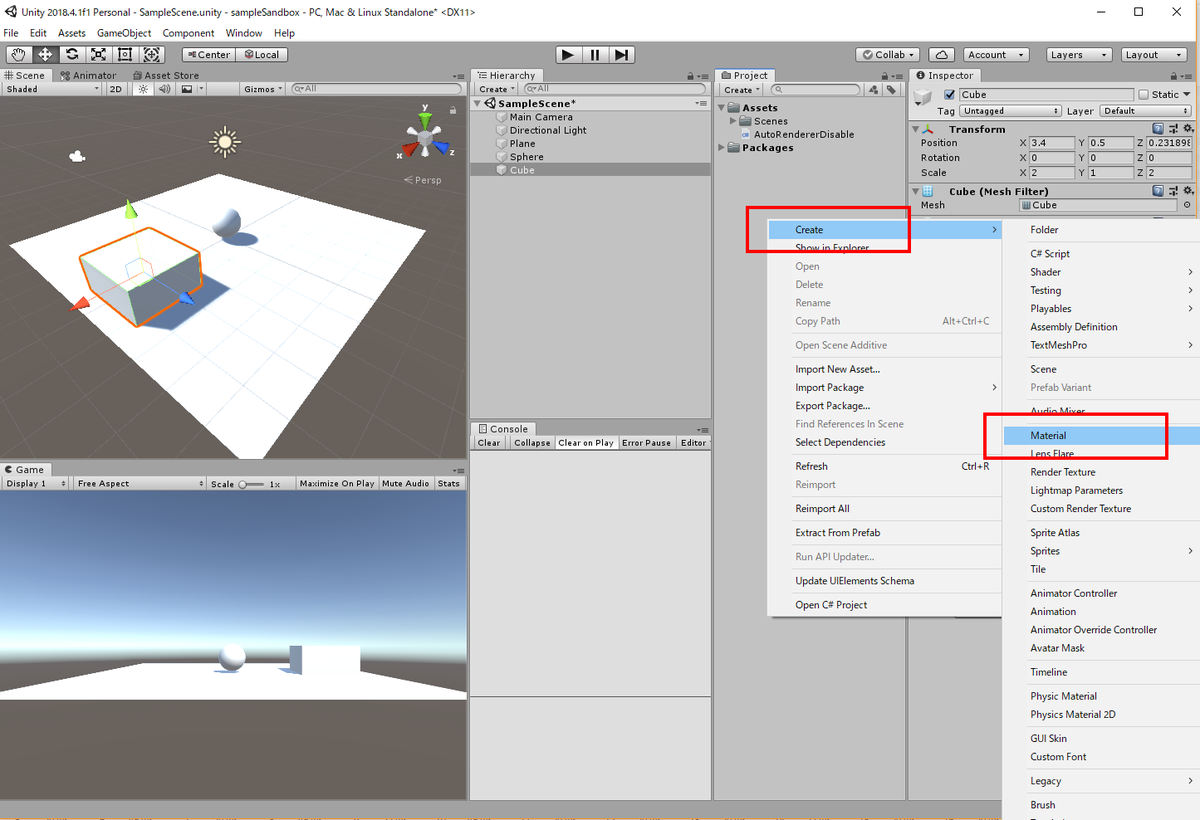Open Transform component help icon

coord(1158,129)
